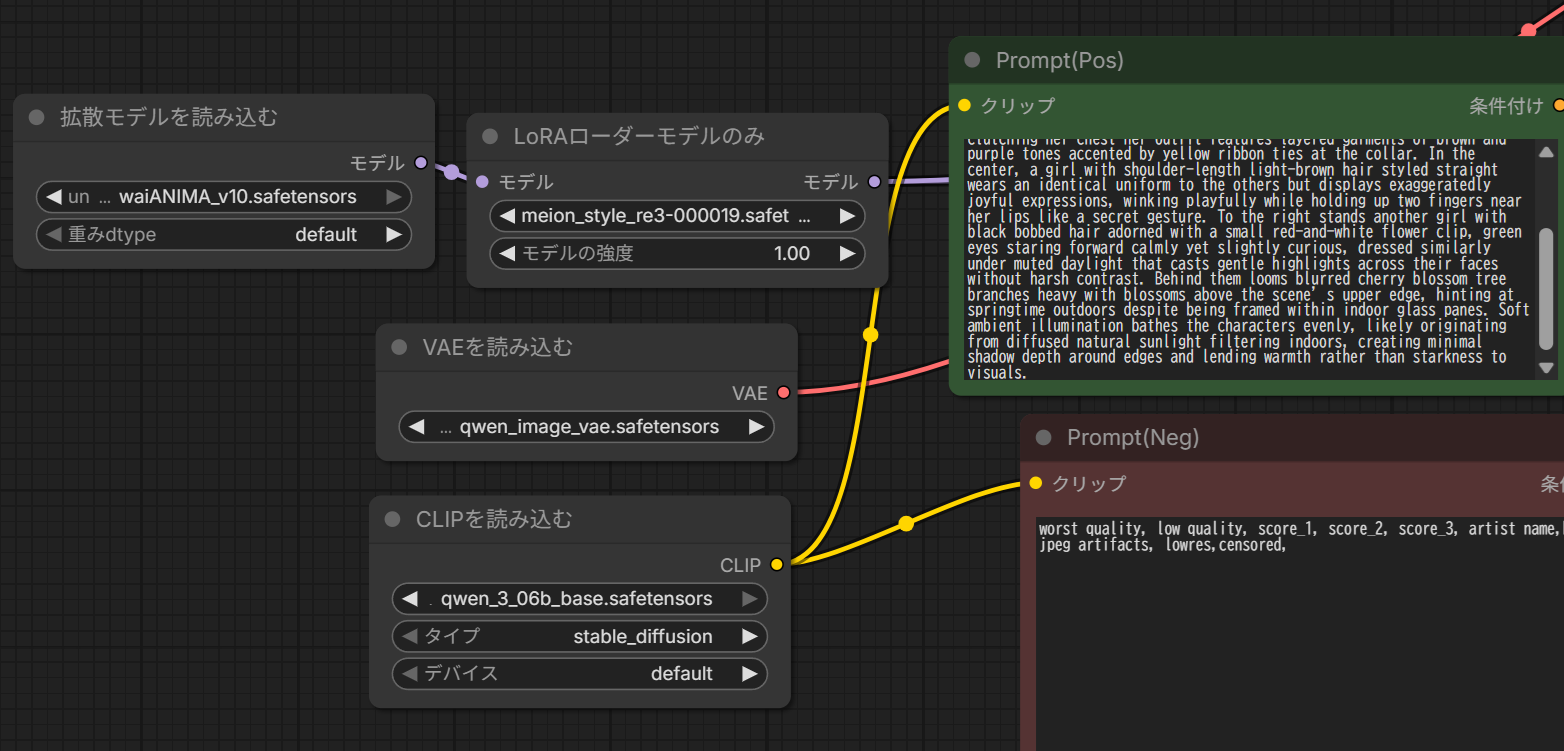
Task: Click the purple モデル output socket on LoRA node
Action: [875, 182]
